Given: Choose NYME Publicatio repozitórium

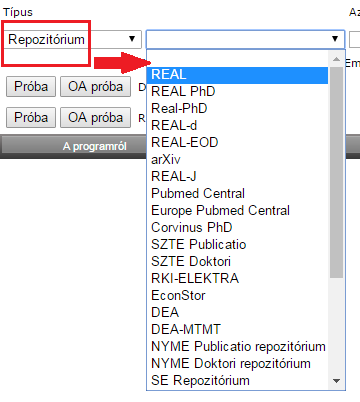Looking at the screenshot, I should (237, 346).
